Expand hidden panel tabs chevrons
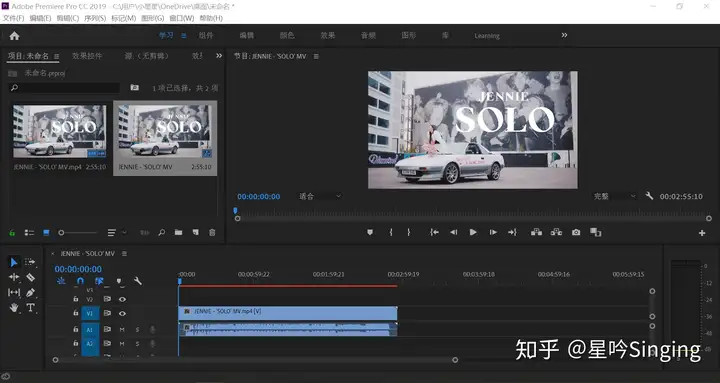Viewport: 720px width, 383px height. (x=219, y=56)
